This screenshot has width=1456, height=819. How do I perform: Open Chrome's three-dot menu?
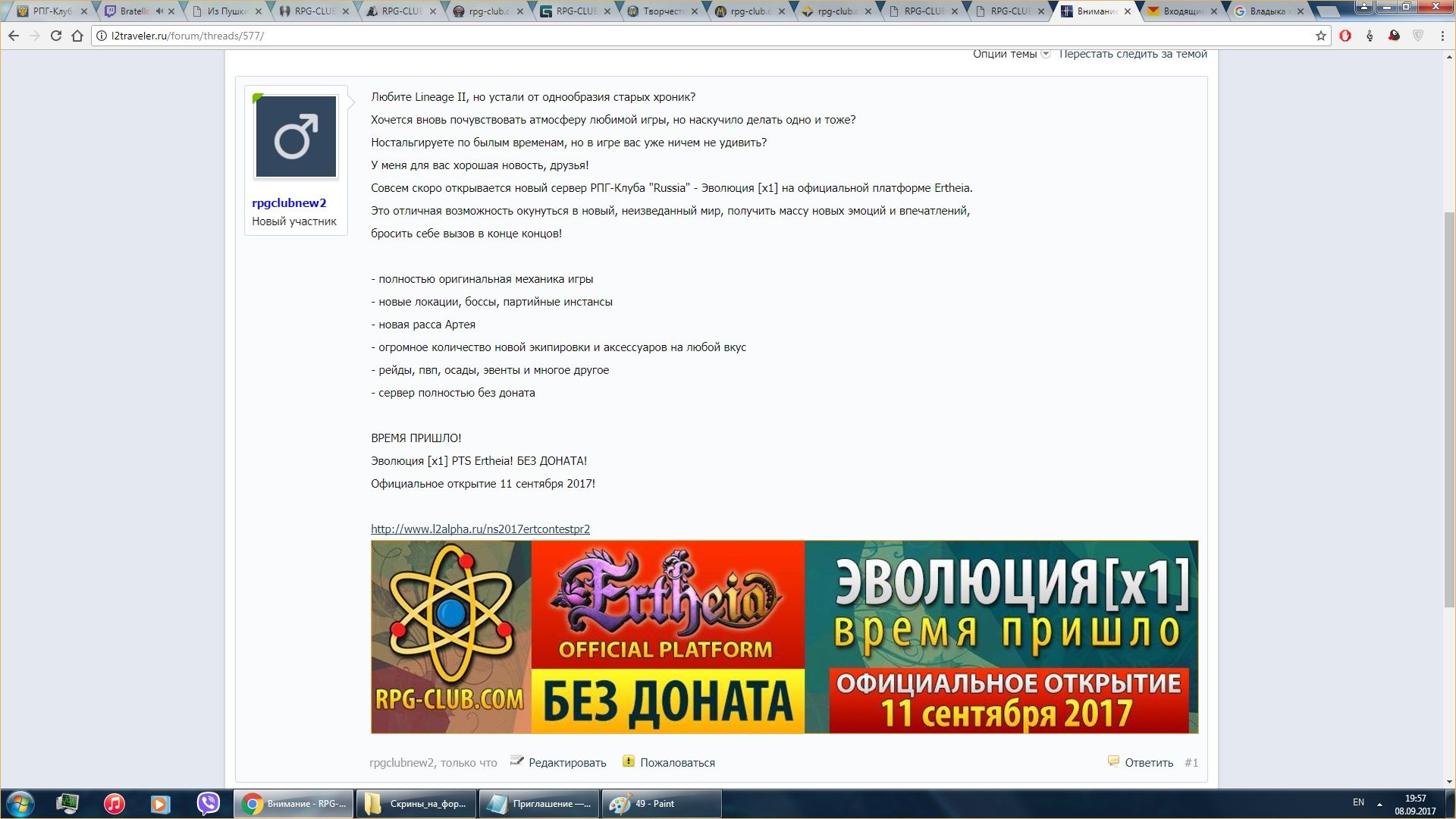click(1442, 36)
